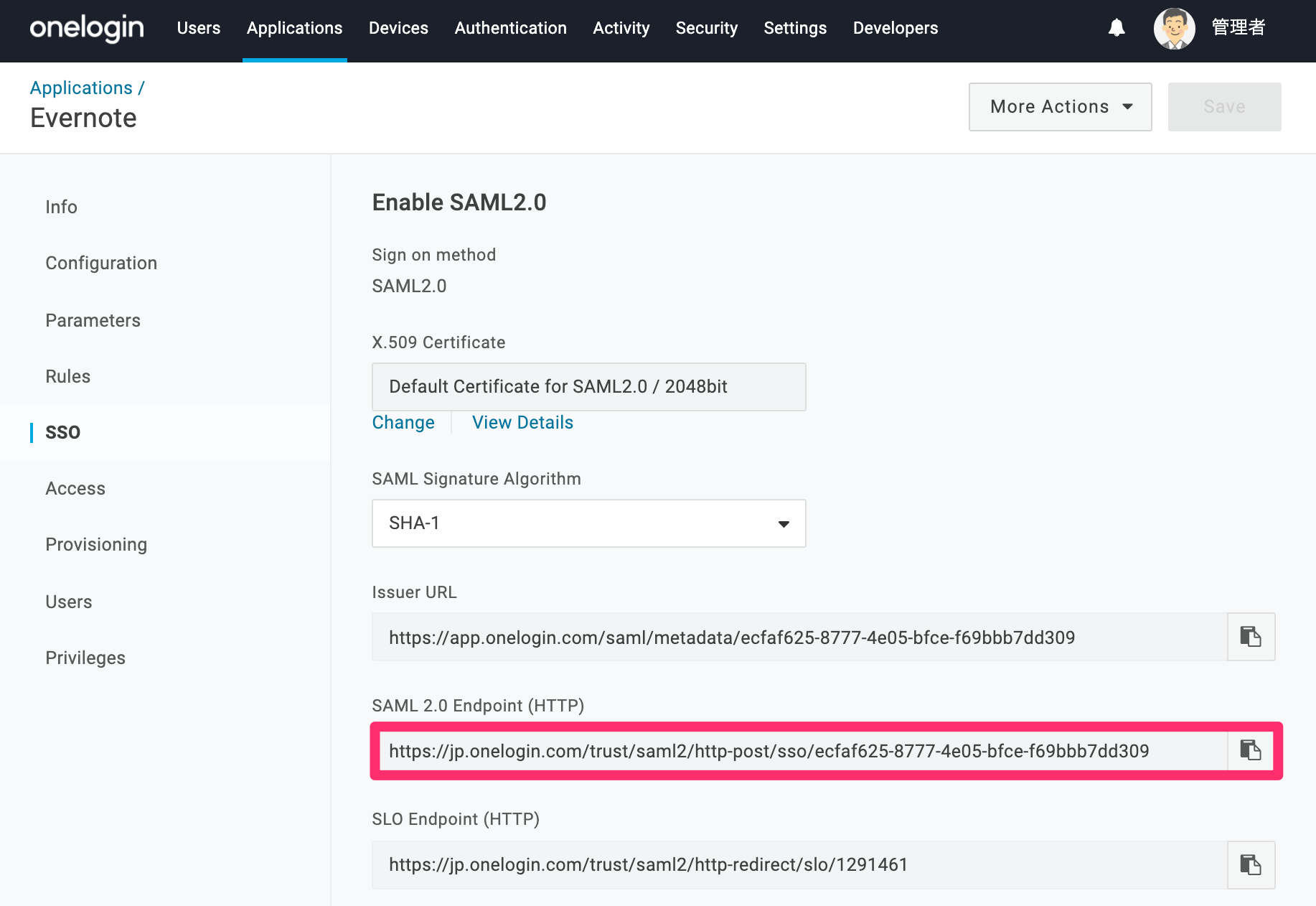The image size is (1316, 906).
Task: Go to the Privileges sidebar tab
Action: click(85, 658)
